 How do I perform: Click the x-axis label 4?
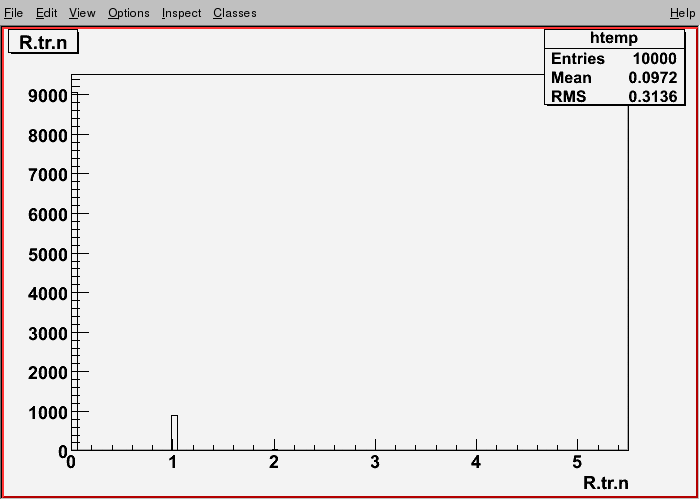[476, 462]
